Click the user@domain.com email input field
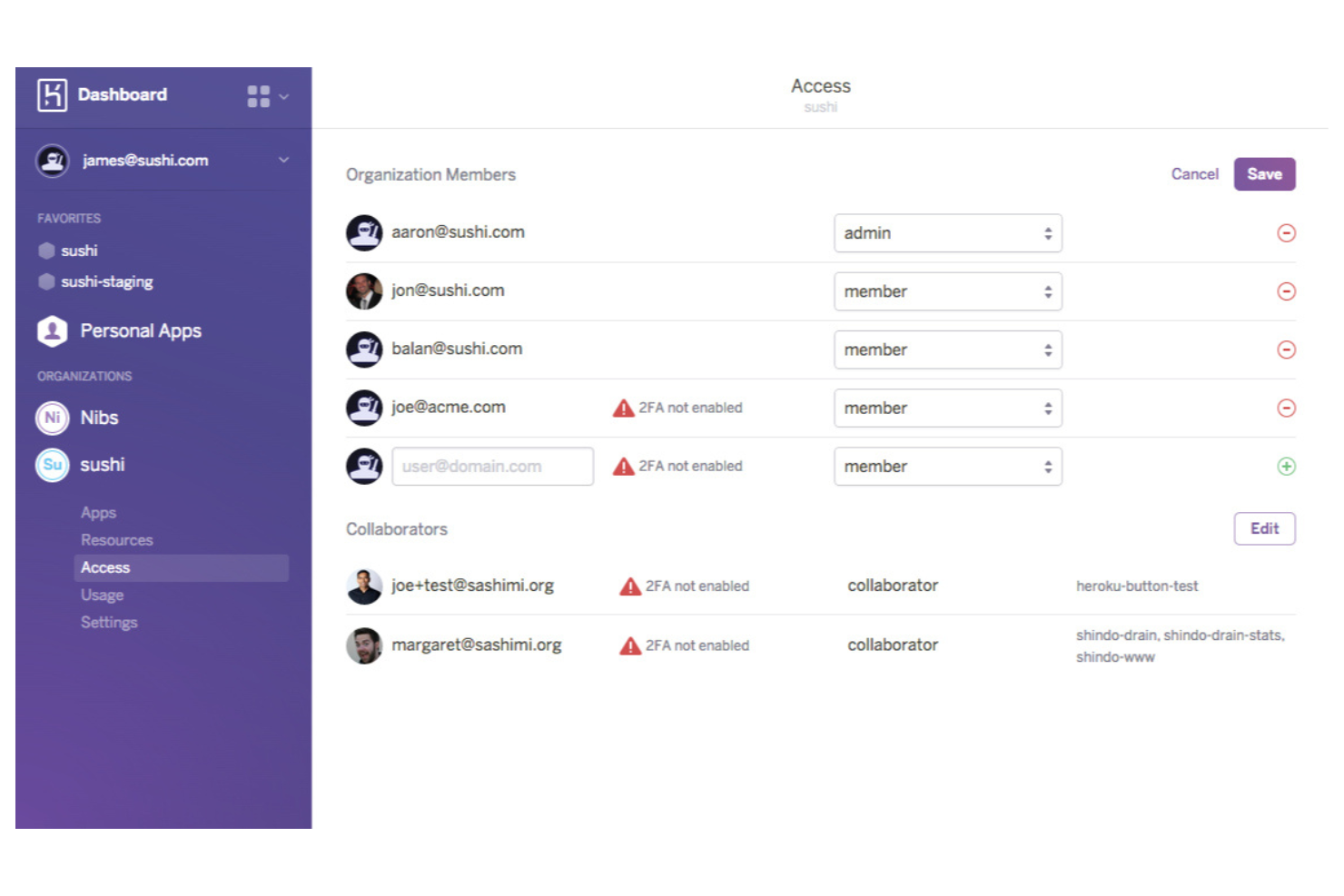The width and height of the screenshot is (1344, 896). [x=492, y=466]
